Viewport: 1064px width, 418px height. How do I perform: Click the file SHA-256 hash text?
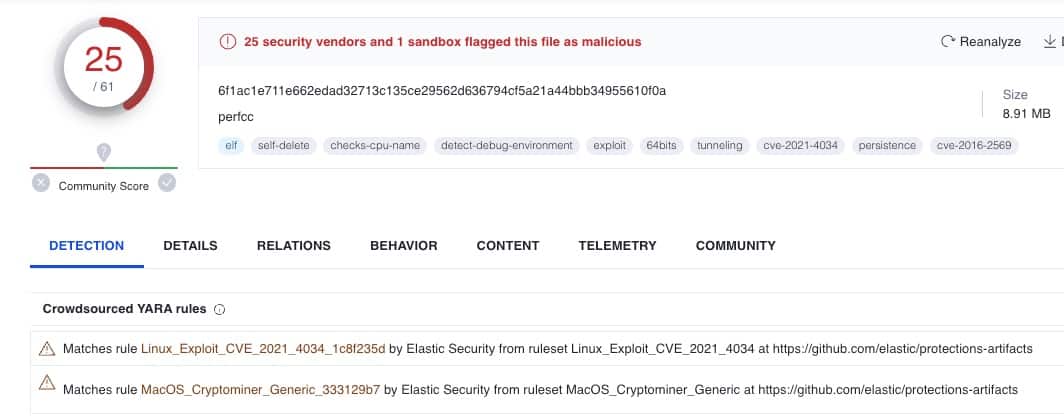442,91
